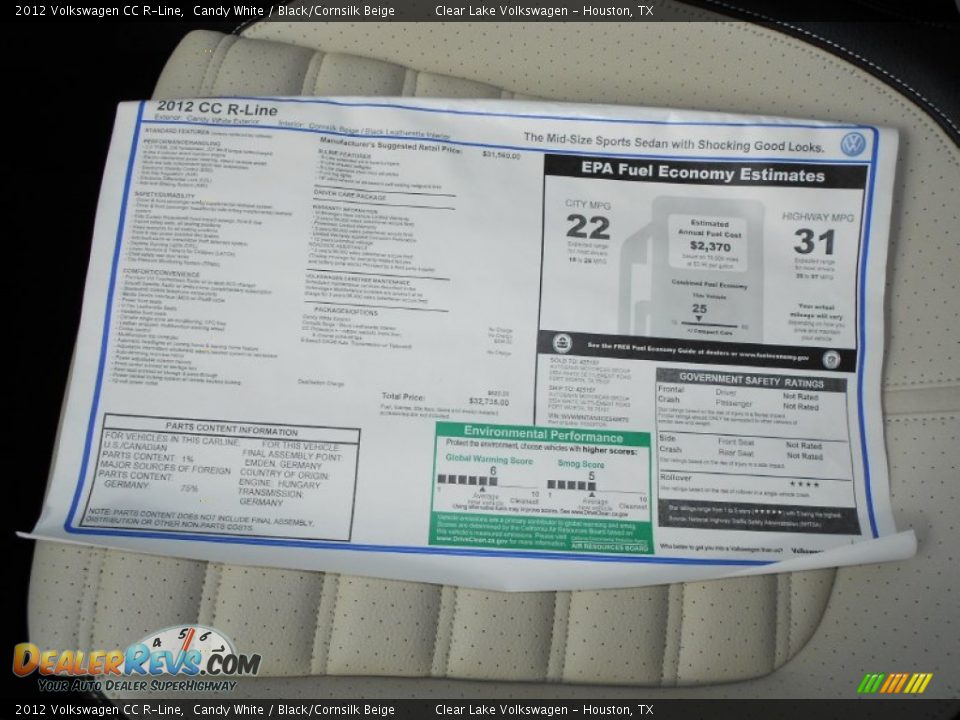Screen dimensions: 960x720
Task: Select the Air Resources Board seal
Action: (x=610, y=547)
